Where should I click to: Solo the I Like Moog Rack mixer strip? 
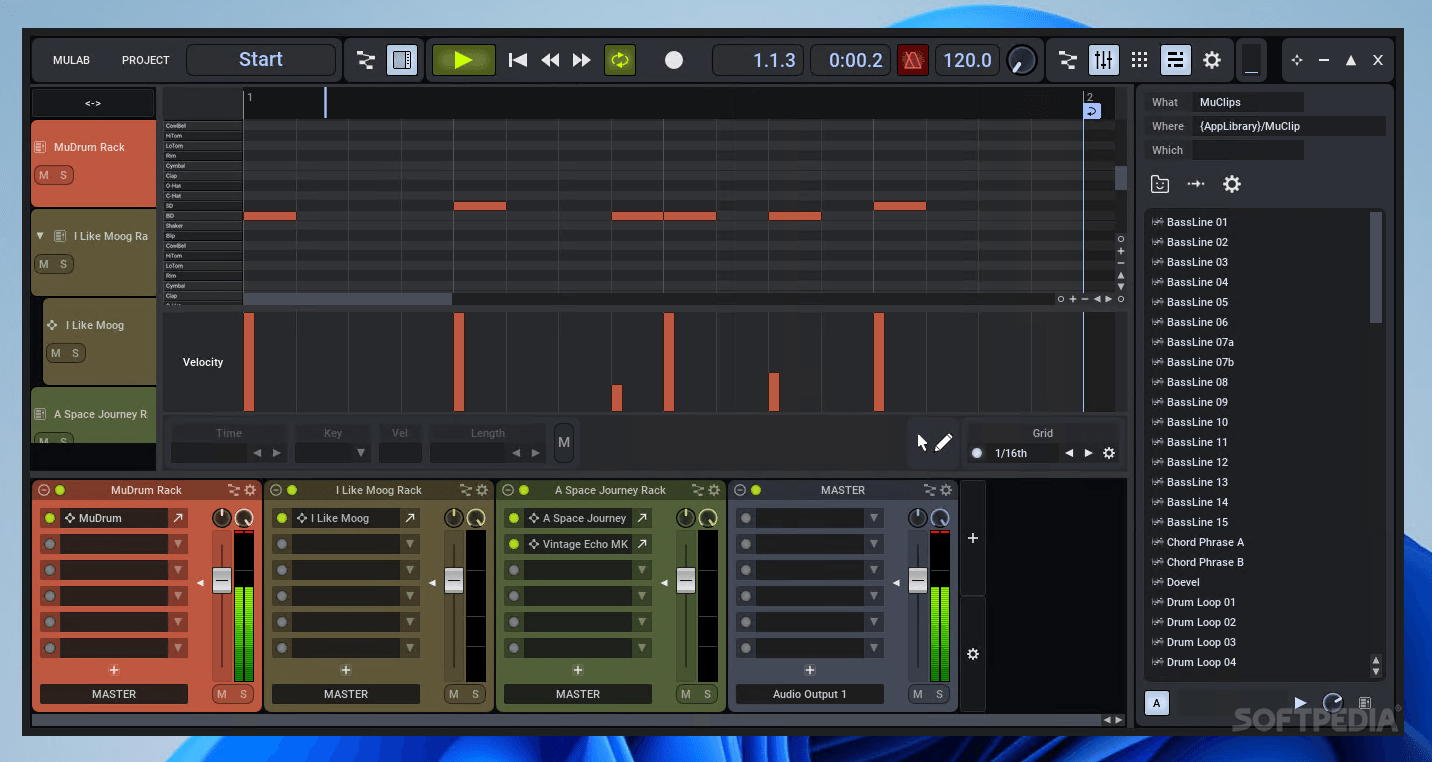tap(476, 694)
